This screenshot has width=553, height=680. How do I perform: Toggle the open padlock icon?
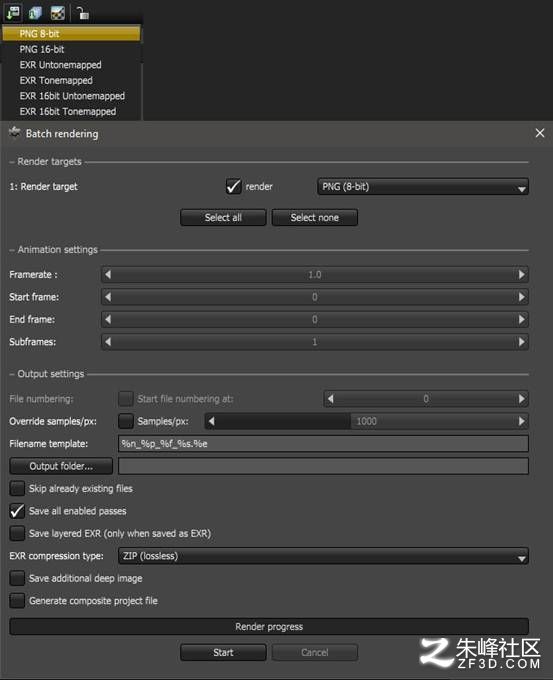tap(83, 13)
